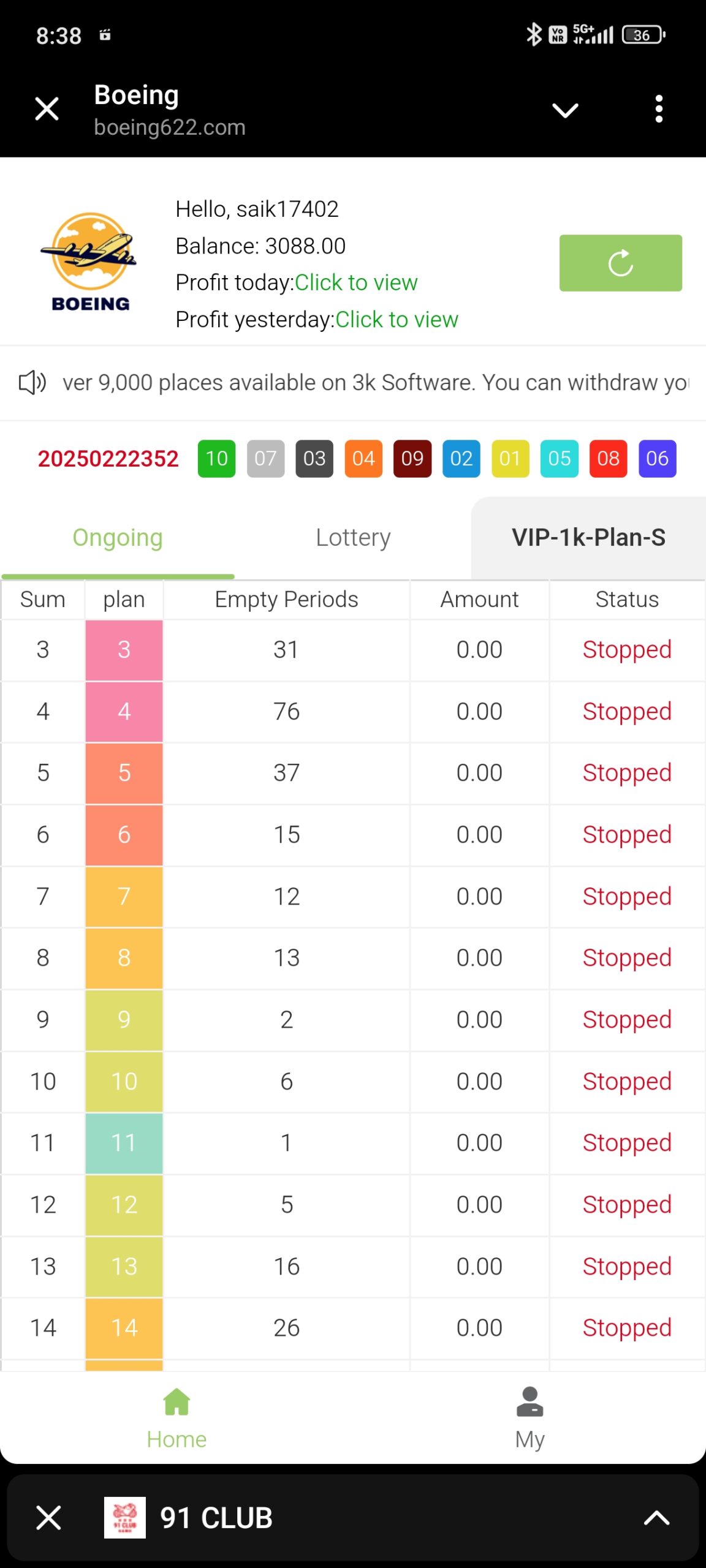706x1568 pixels.
Task: Tap the green refresh balance icon
Action: [x=620, y=263]
